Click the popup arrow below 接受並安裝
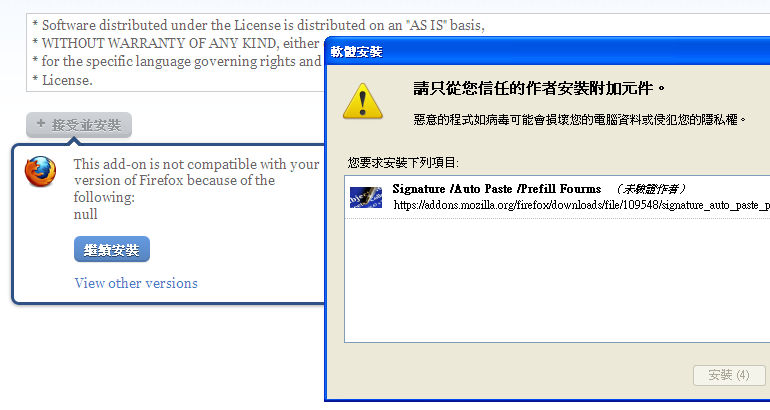 tap(74, 141)
